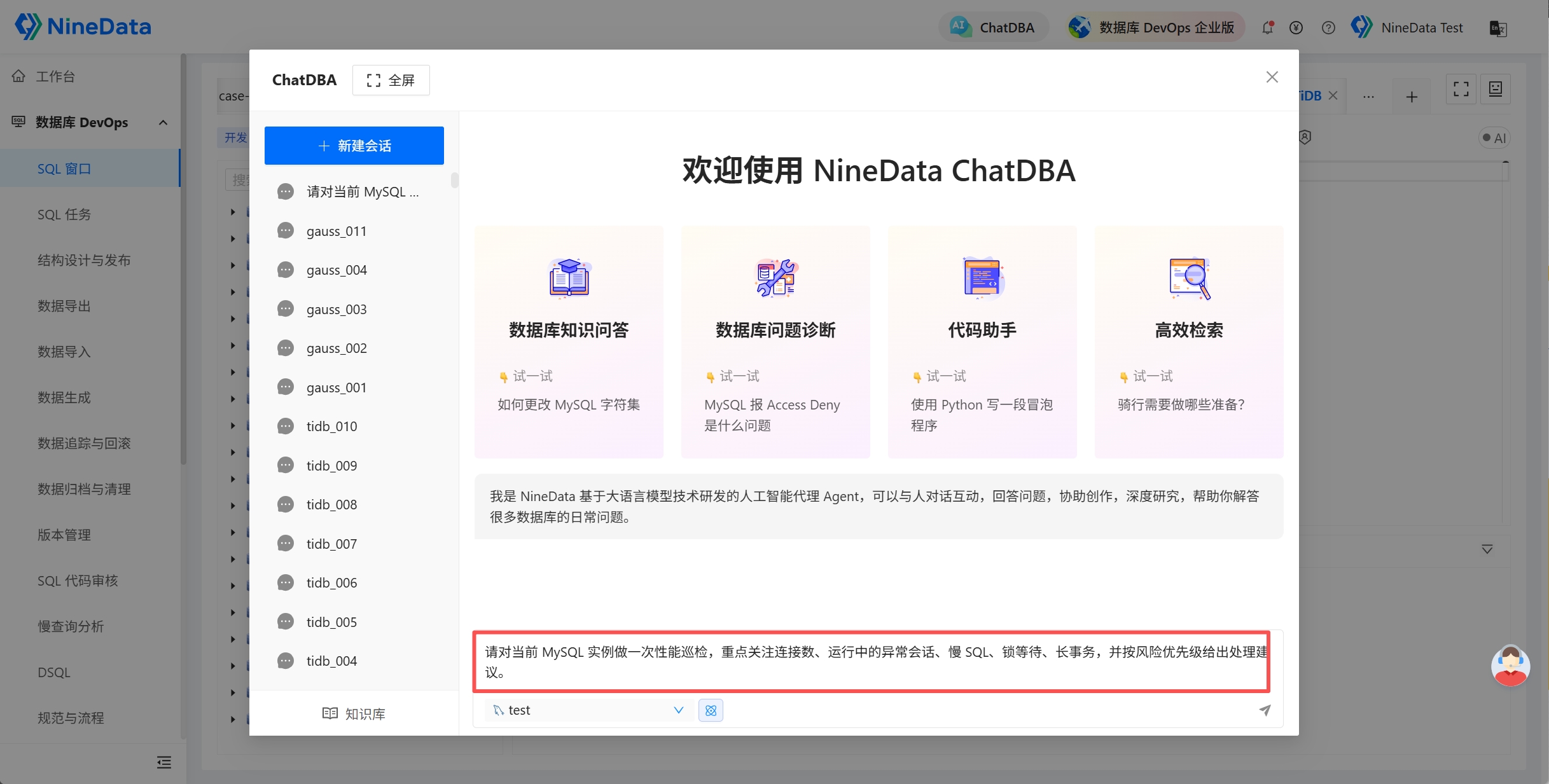This screenshot has height=784, width=1549.
Task: Click the send message paper-plane icon
Action: (x=1265, y=710)
